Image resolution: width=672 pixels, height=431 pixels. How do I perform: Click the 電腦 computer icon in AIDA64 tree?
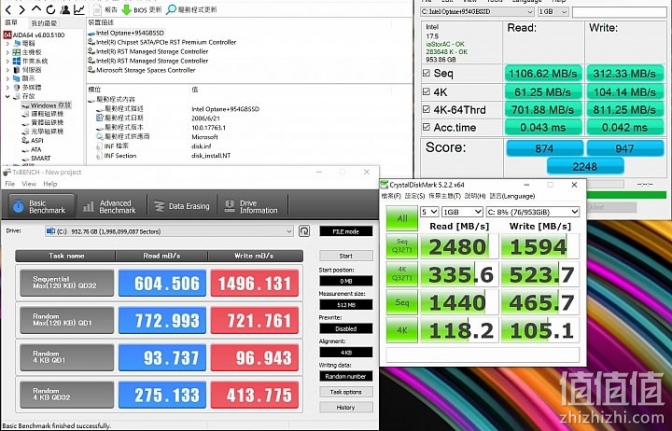[x=17, y=43]
